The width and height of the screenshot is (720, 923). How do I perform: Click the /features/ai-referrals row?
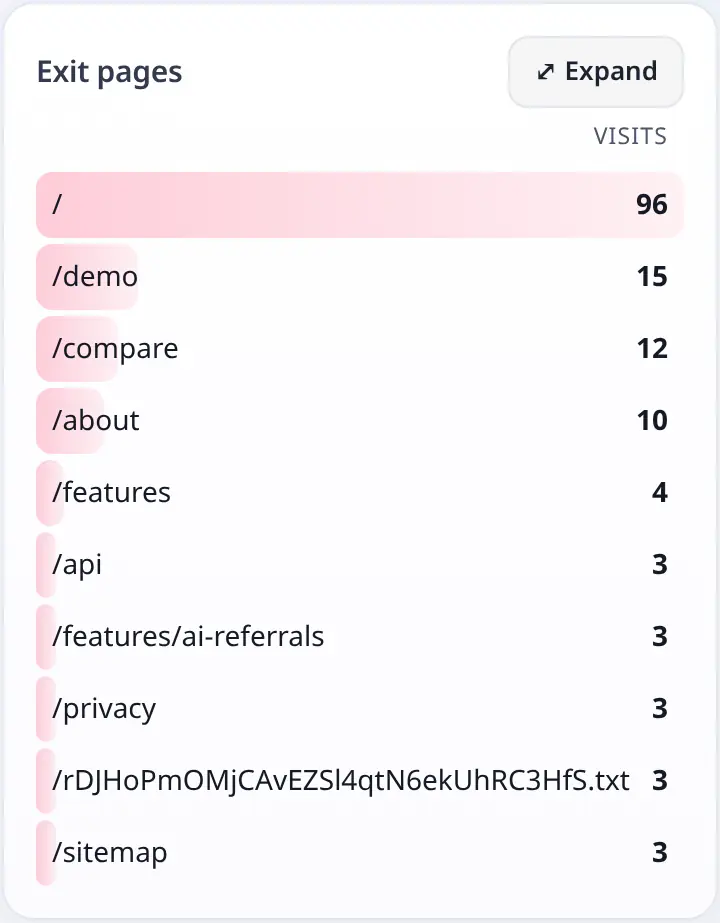tap(360, 636)
